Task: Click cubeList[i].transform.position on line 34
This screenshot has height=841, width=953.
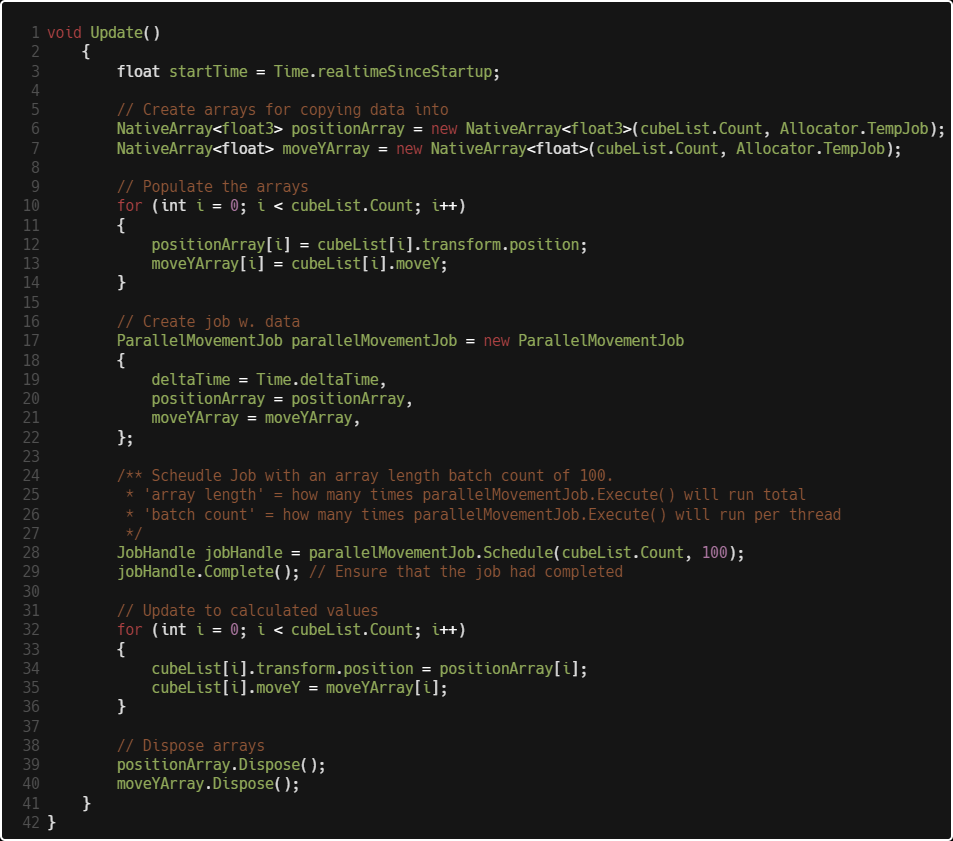Action: 283,669
